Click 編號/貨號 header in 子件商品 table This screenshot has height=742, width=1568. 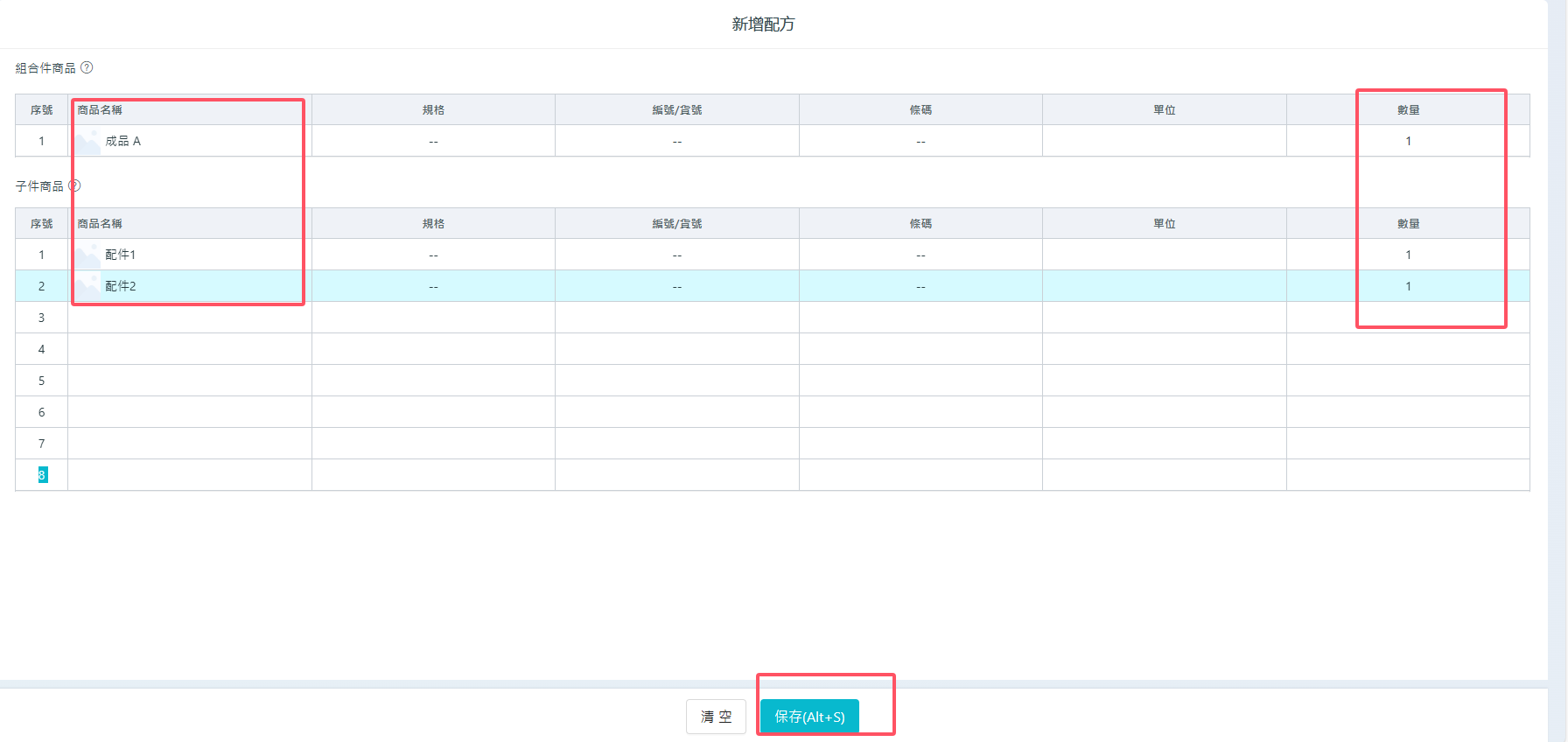click(x=676, y=224)
